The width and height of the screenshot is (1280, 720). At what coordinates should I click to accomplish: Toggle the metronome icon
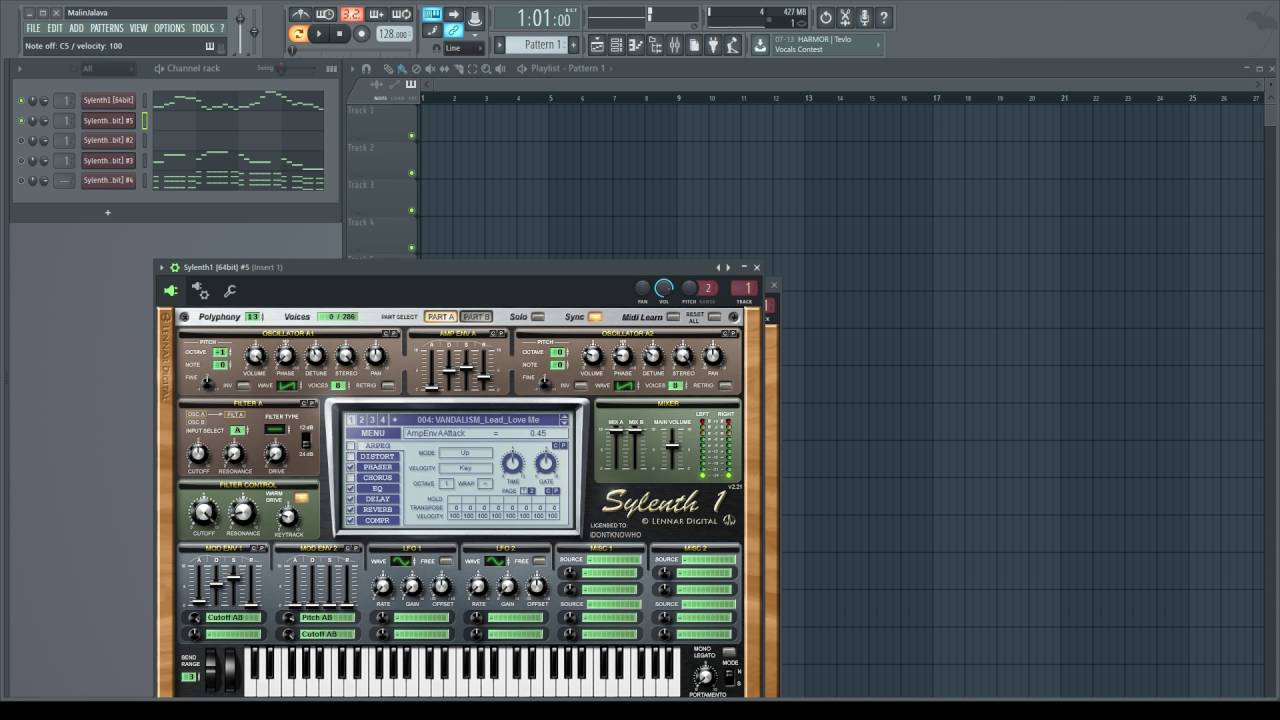[x=300, y=14]
